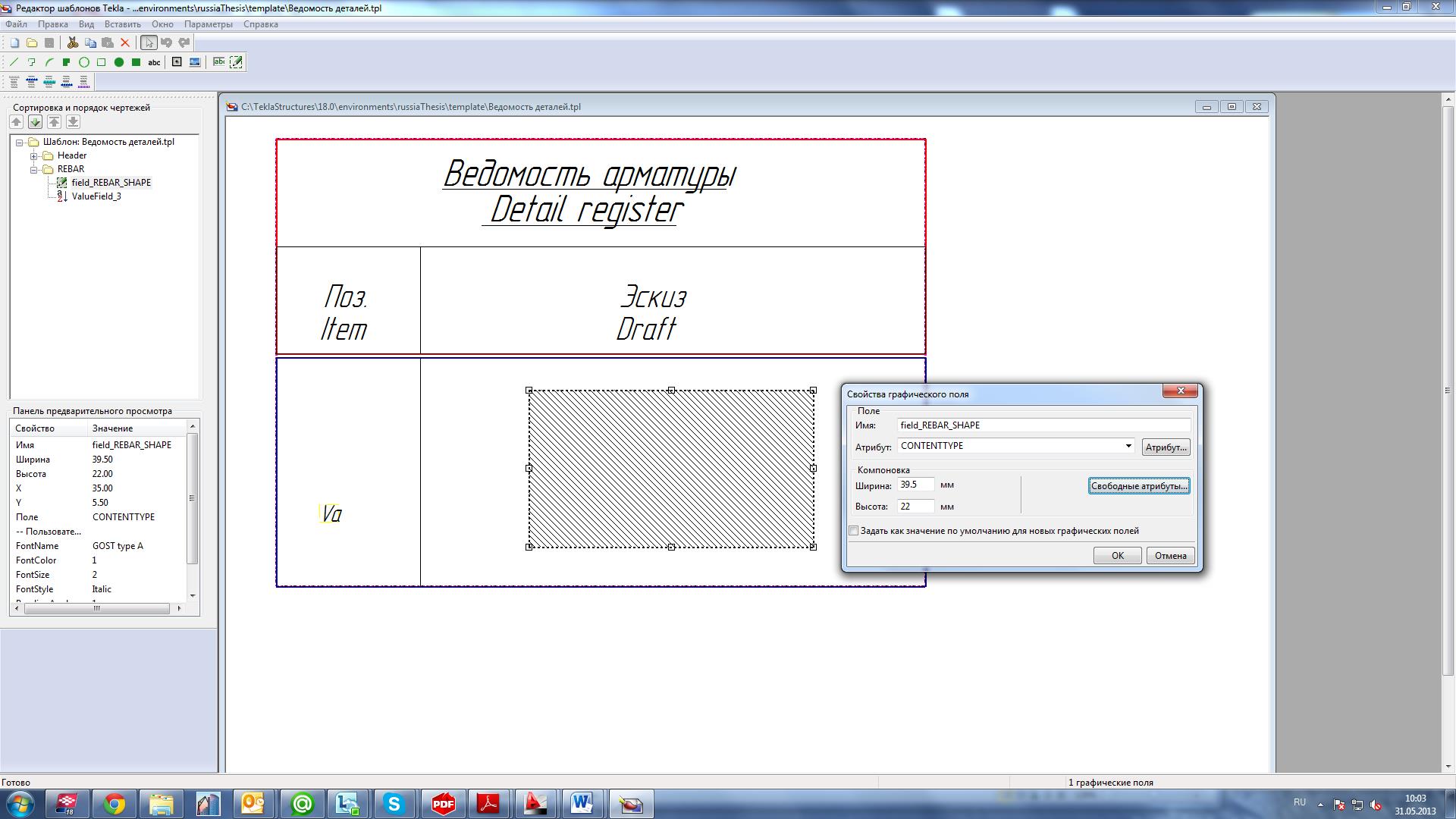Click the preview panel horizontal scrollbar

[x=96, y=608]
